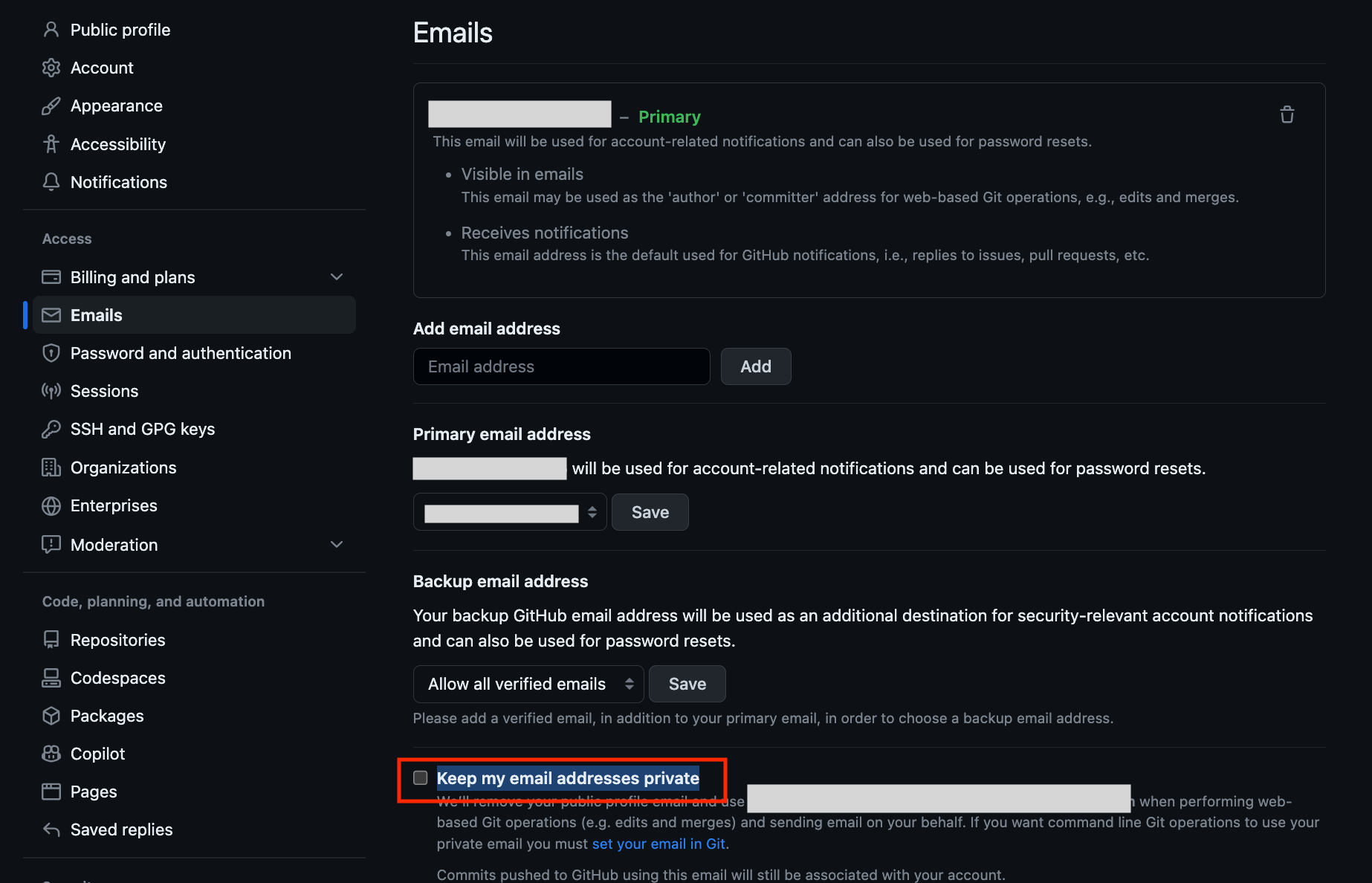The height and width of the screenshot is (883, 1372).
Task: Click the green Primary label
Action: (x=670, y=117)
